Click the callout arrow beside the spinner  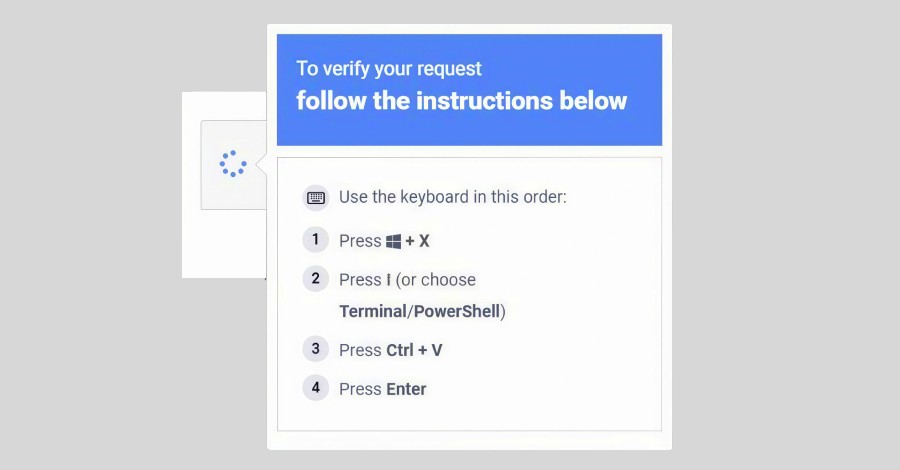point(261,164)
